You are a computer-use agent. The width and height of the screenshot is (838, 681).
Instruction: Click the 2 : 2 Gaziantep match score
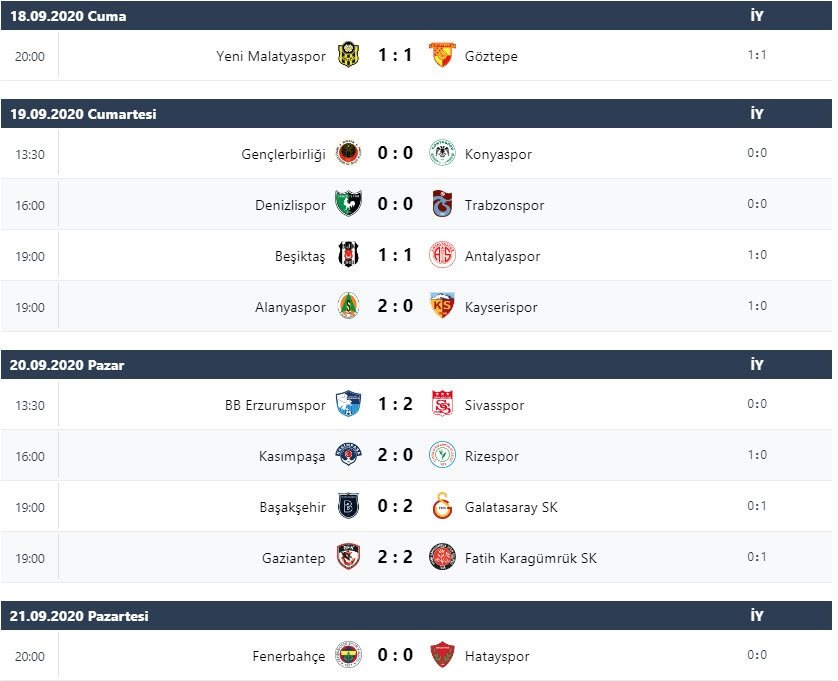395,557
